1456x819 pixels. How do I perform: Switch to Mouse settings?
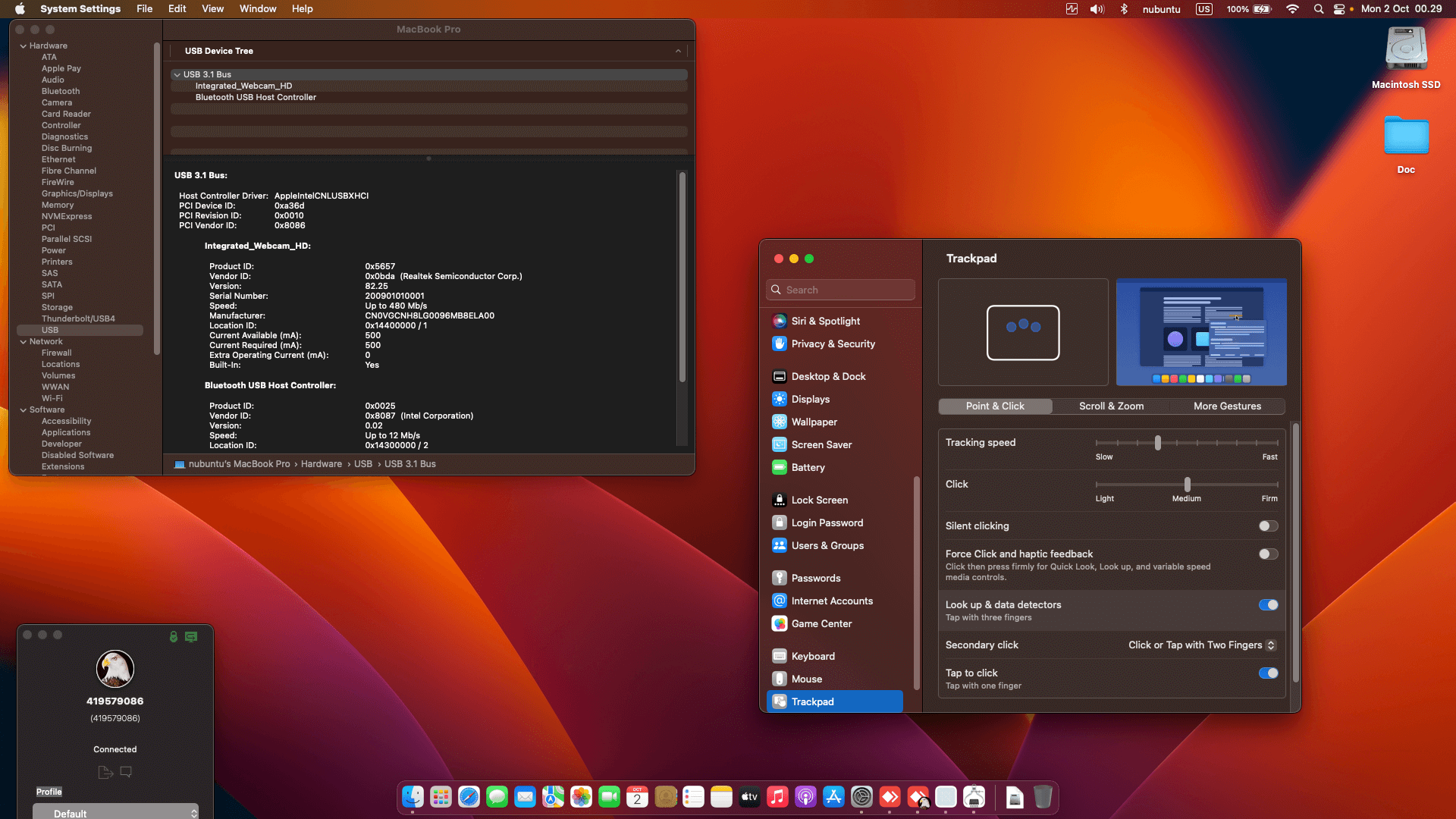tap(805, 678)
